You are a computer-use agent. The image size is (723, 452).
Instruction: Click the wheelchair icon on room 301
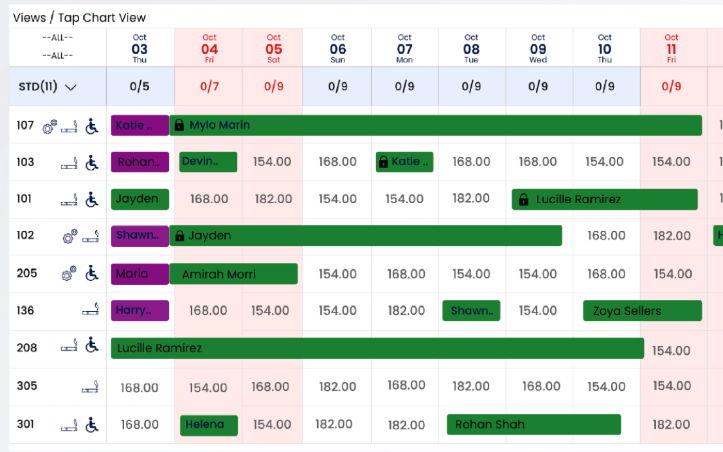pyautogui.click(x=92, y=425)
